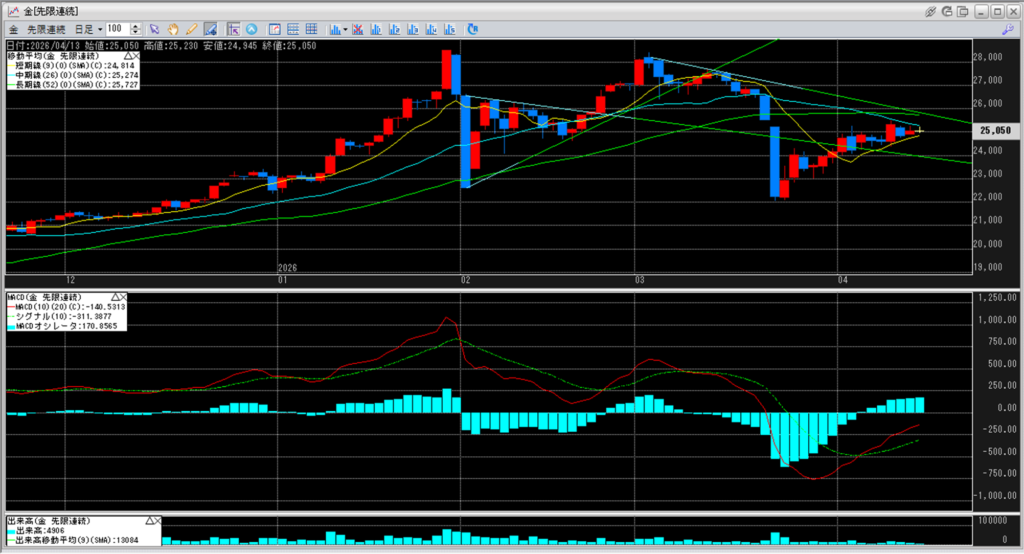Expand the arrow next to bar chart icon
The width and height of the screenshot is (1024, 554).
(345, 29)
